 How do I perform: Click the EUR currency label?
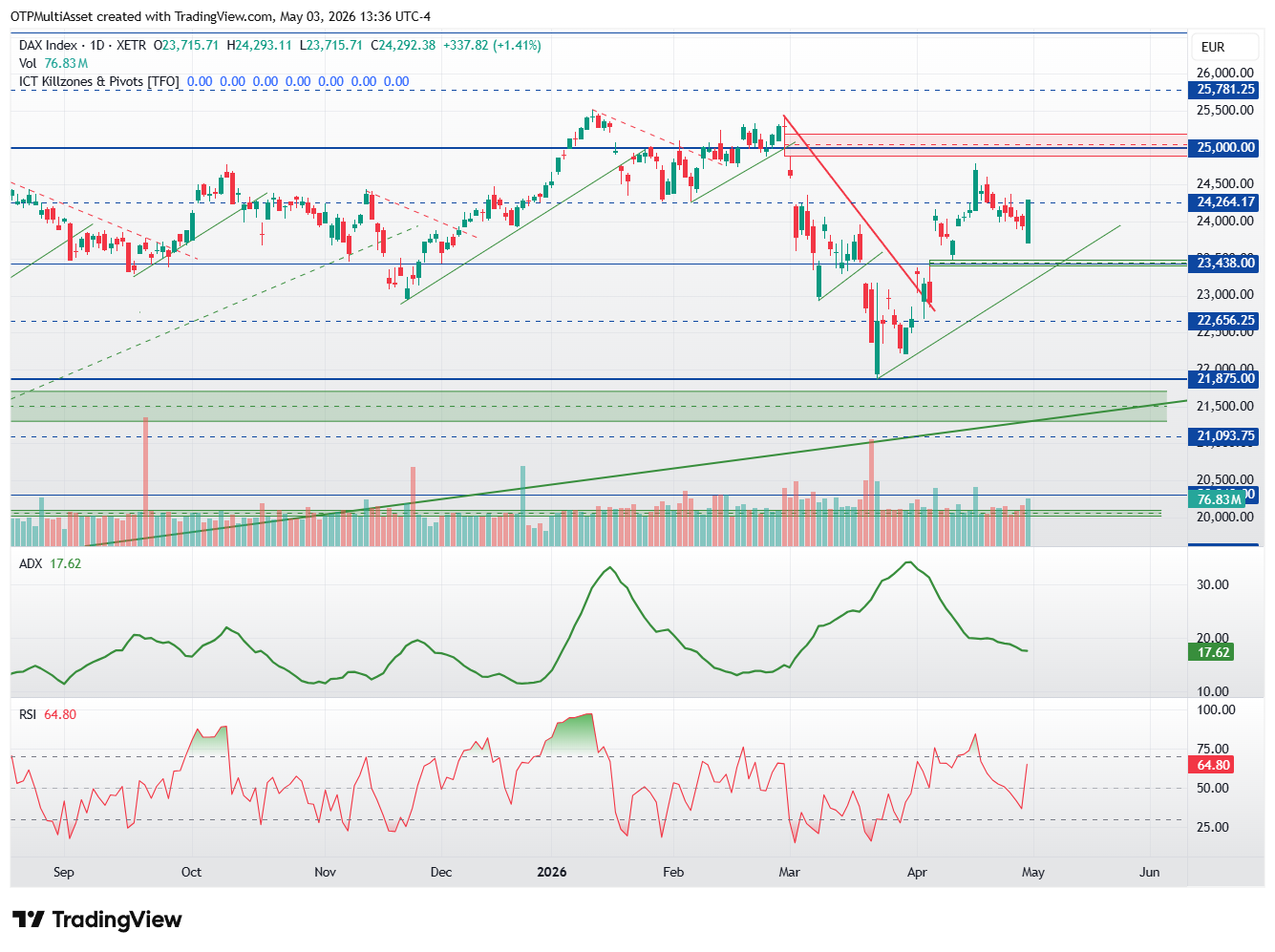point(1213,47)
